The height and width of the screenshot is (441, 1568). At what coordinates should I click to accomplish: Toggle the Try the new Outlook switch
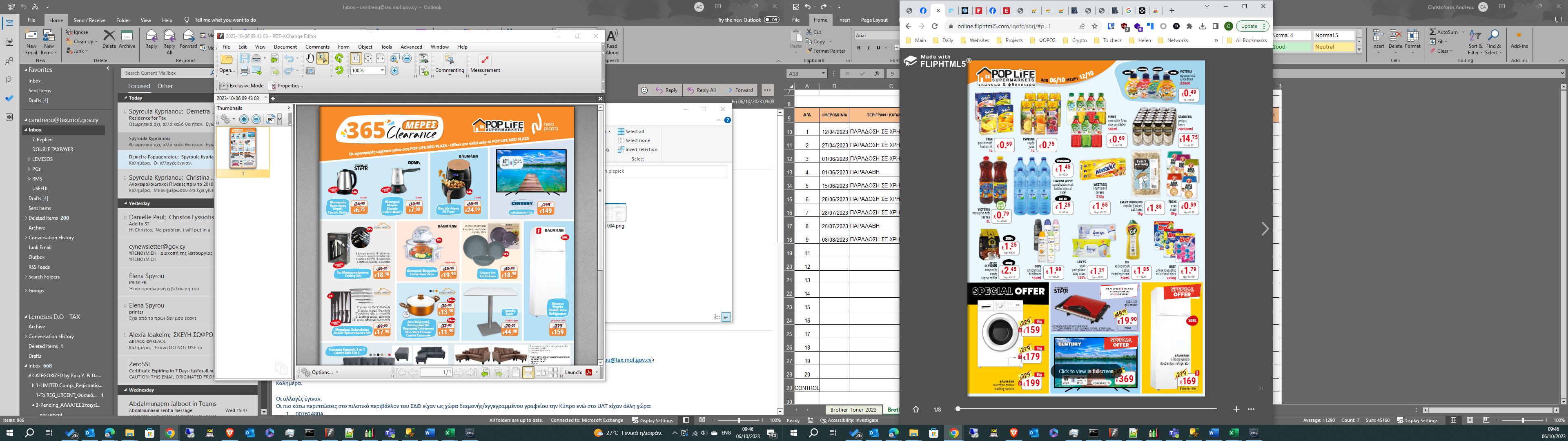click(x=771, y=20)
